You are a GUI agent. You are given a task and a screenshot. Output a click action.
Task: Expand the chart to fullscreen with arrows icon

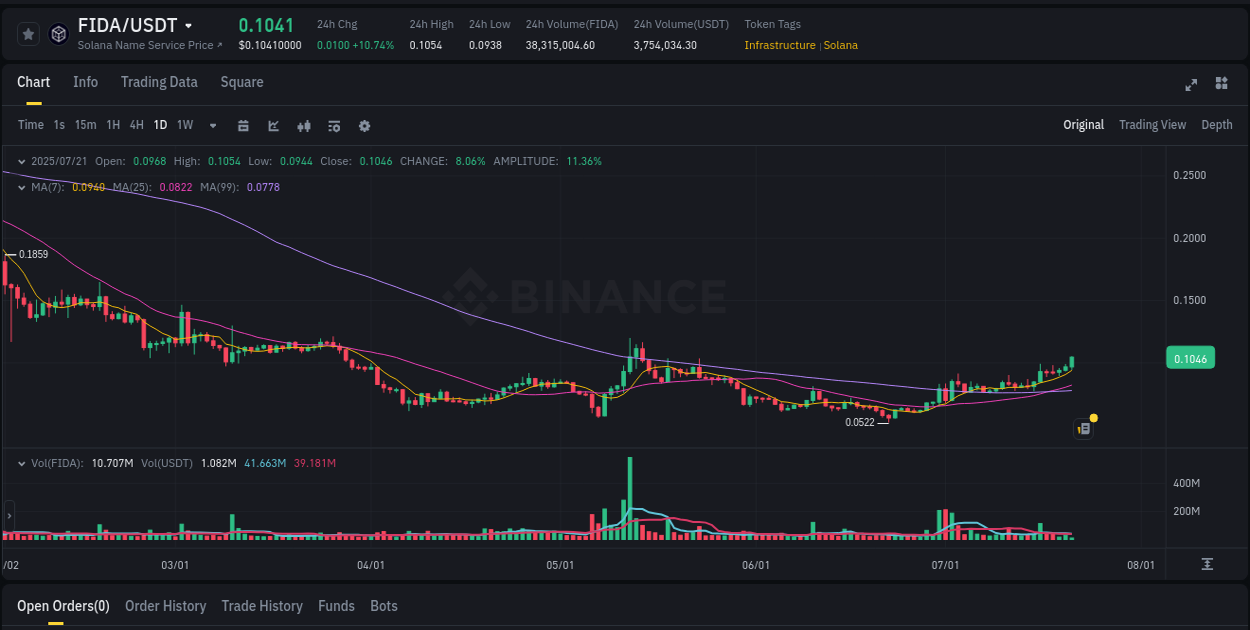coord(1191,85)
